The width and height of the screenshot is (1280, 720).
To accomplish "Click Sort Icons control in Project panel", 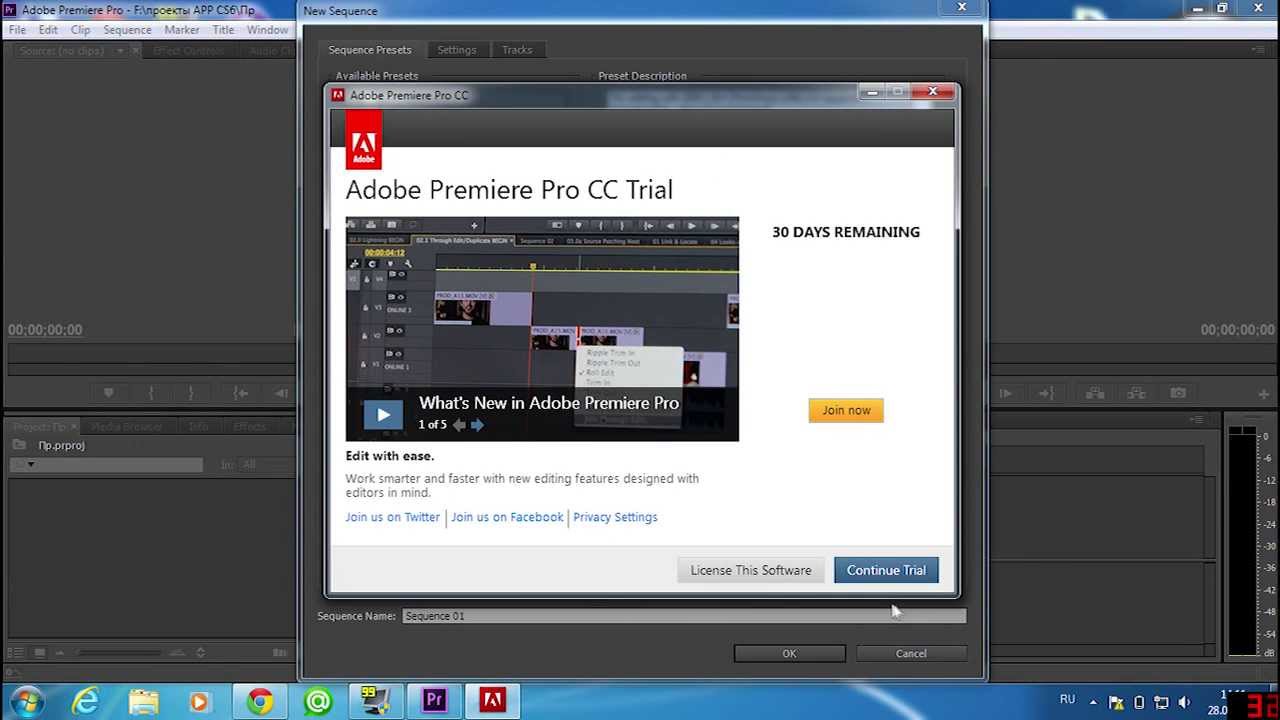I will pyautogui.click(x=200, y=653).
